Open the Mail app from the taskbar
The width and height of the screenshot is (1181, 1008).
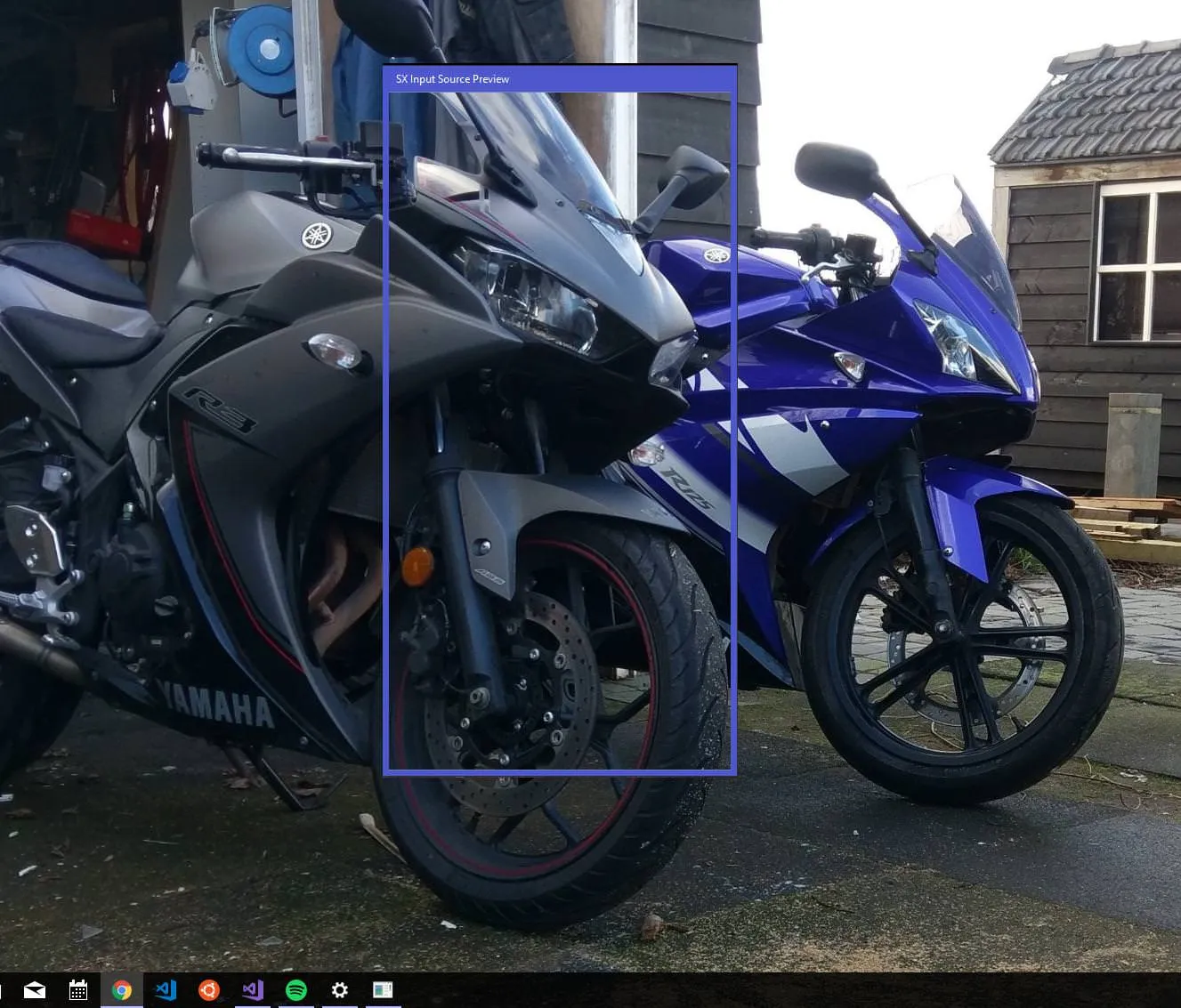pos(35,990)
